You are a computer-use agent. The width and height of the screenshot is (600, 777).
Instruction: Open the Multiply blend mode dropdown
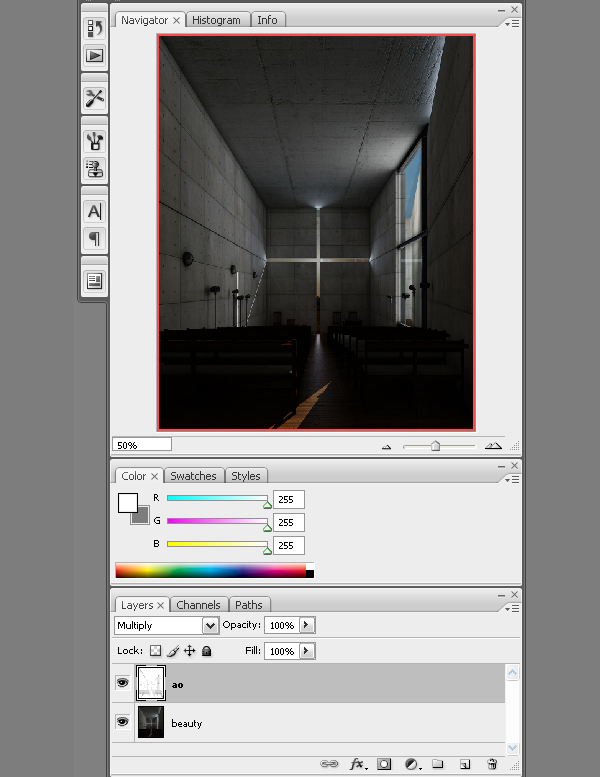[166, 625]
